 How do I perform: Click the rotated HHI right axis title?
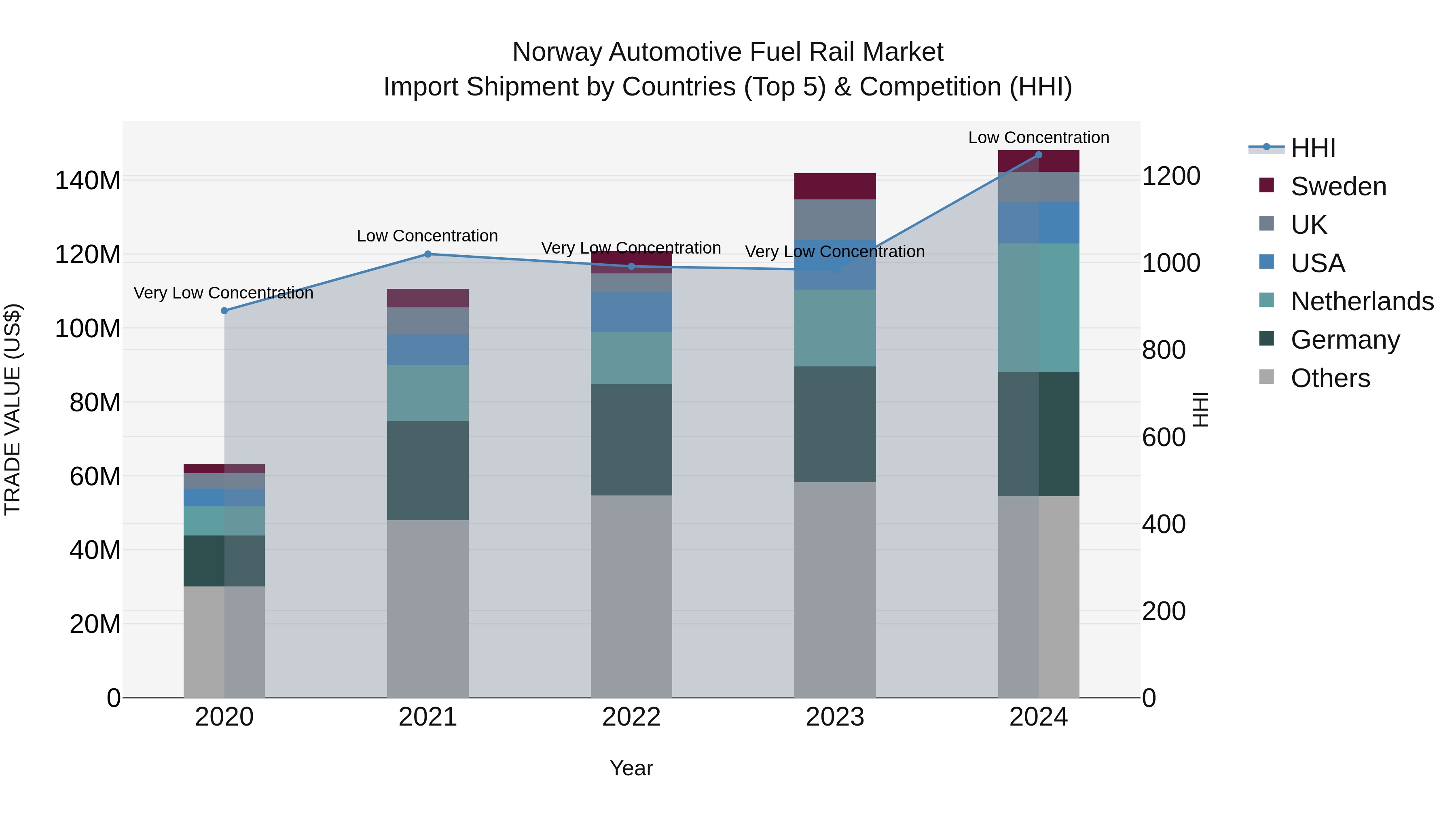[1200, 409]
